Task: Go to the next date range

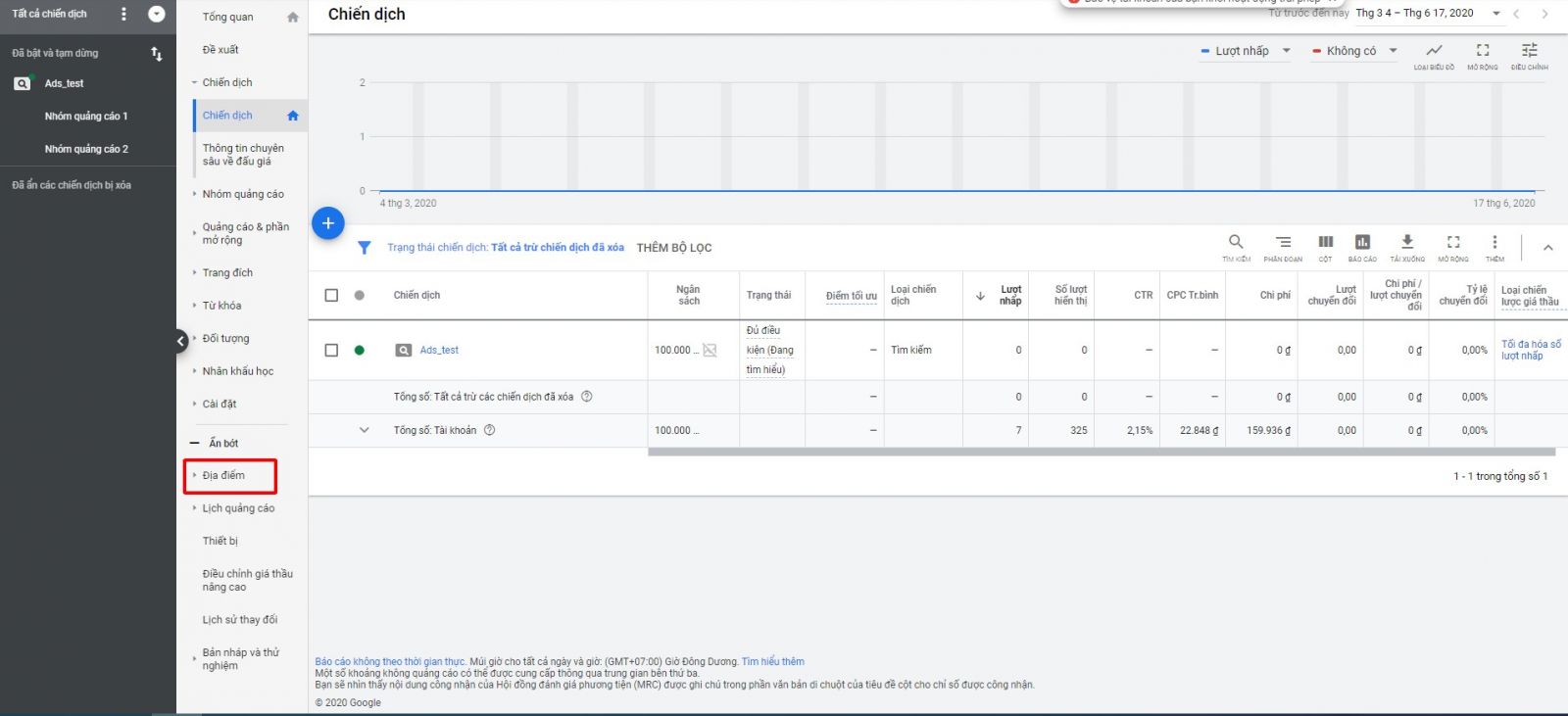Action: coord(1544,14)
